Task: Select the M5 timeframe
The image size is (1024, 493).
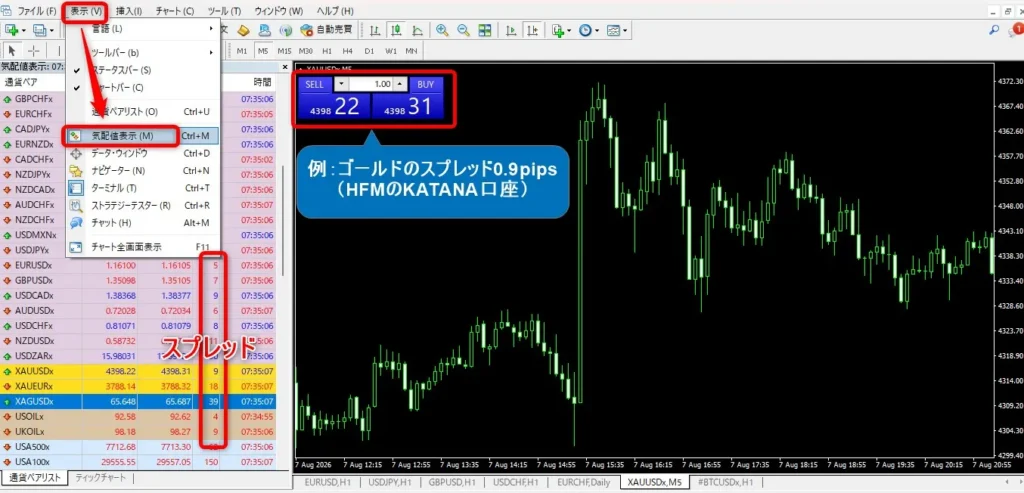Action: point(263,51)
